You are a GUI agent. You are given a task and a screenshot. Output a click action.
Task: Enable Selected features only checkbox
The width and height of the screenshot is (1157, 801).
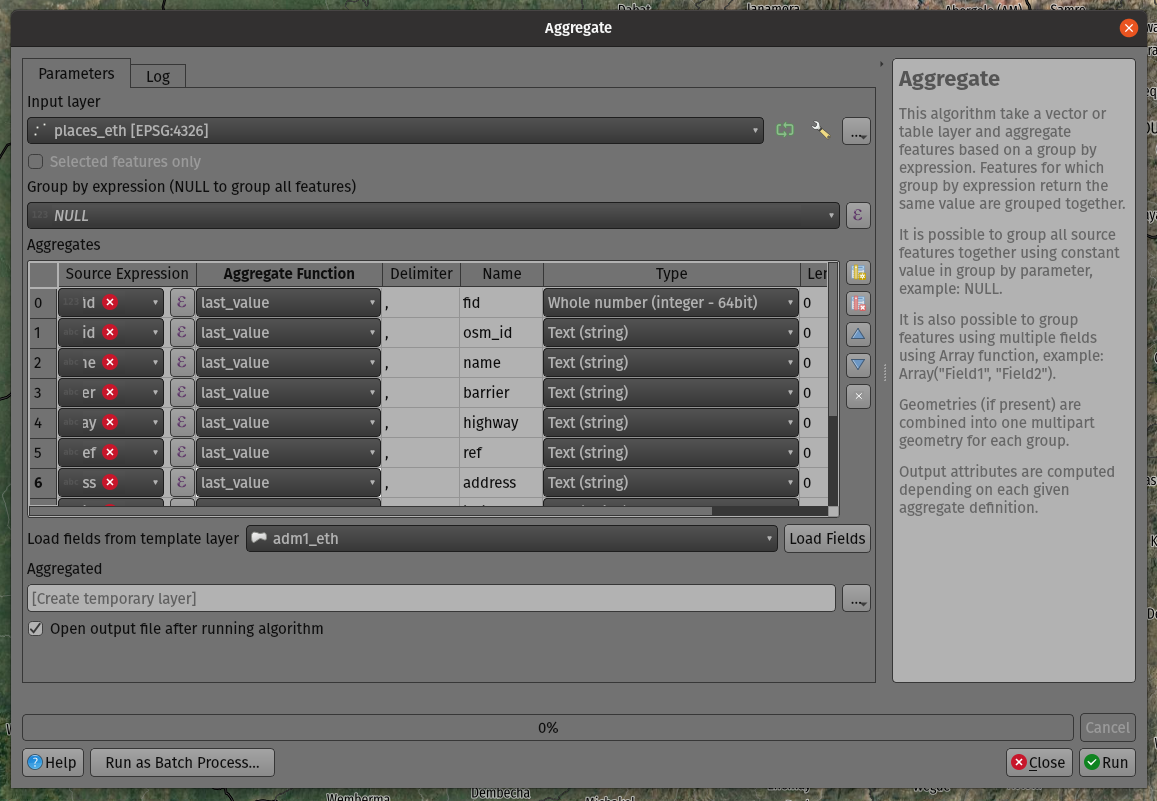tap(36, 162)
